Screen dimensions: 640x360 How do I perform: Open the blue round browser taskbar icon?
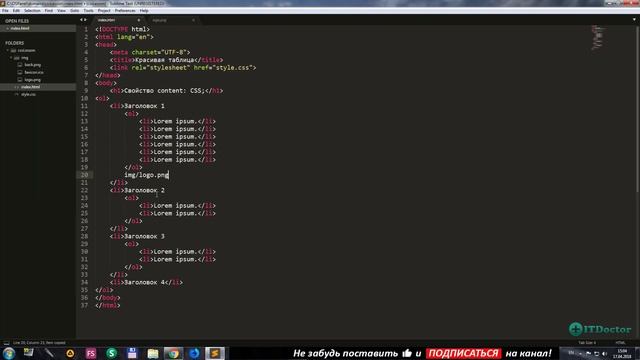pyautogui.click(x=194, y=353)
